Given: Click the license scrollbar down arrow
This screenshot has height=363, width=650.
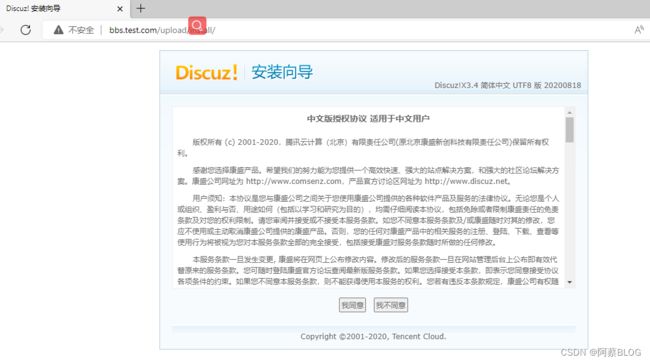Looking at the screenshot, I should pyautogui.click(x=570, y=282).
